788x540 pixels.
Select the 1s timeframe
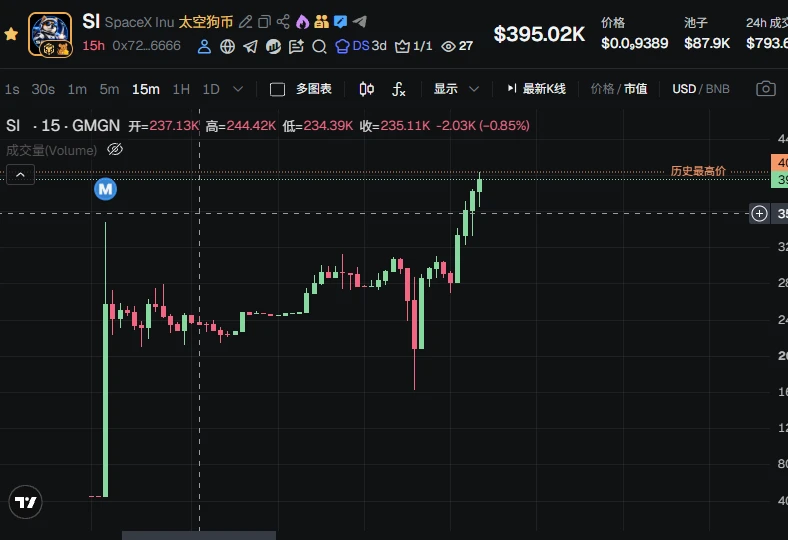tap(12, 89)
